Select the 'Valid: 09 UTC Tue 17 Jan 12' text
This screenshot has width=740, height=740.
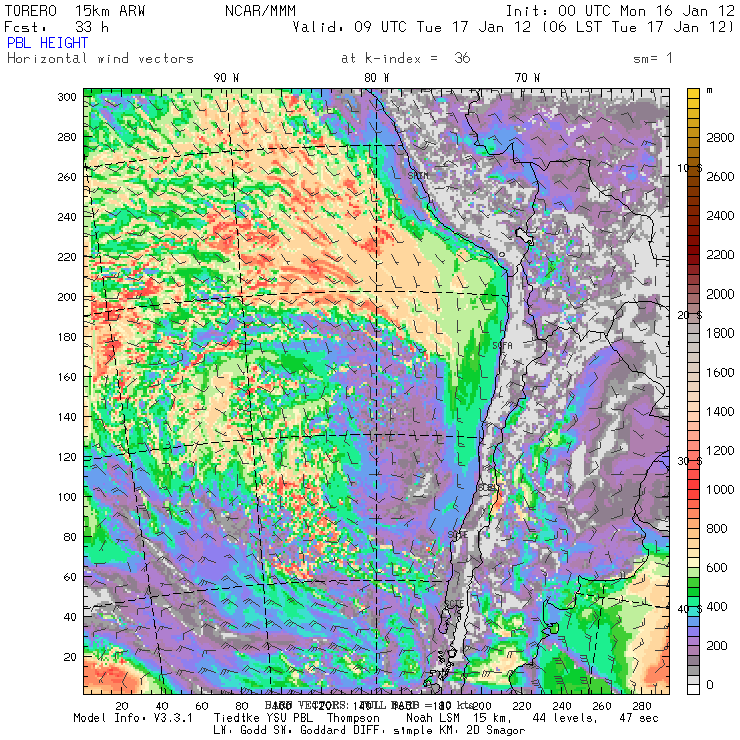click(x=411, y=27)
